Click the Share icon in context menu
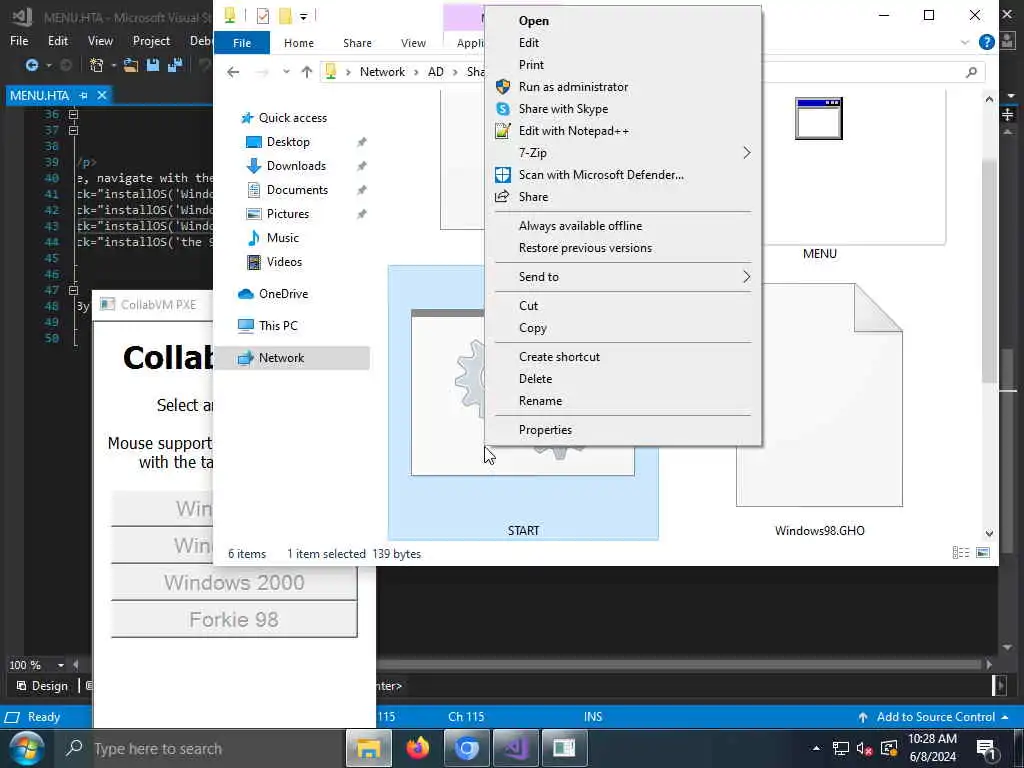The image size is (1024, 768). [x=502, y=197]
